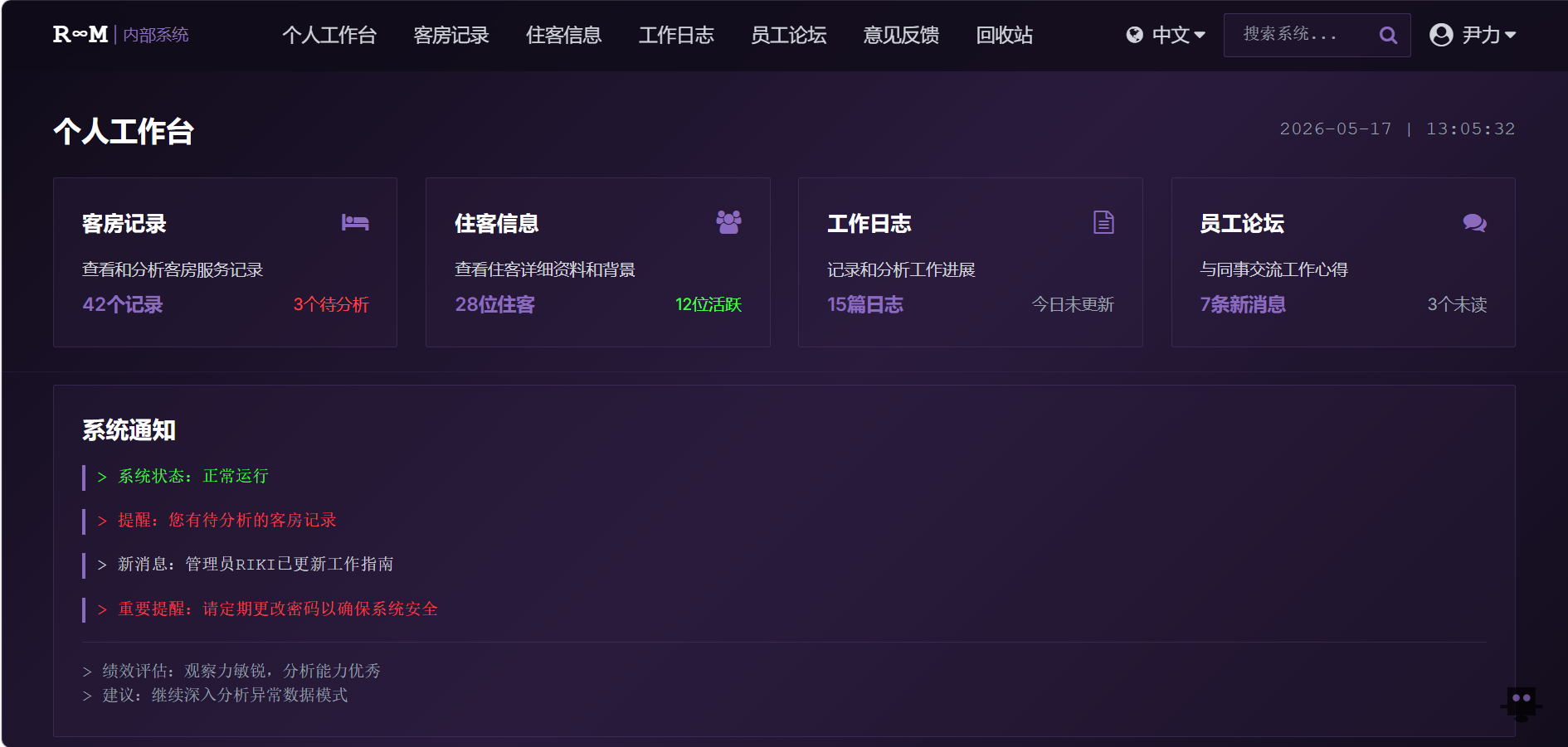Image resolution: width=1568 pixels, height=747 pixels.
Task: Click the 3个未读 status text
Action: pos(1457,304)
